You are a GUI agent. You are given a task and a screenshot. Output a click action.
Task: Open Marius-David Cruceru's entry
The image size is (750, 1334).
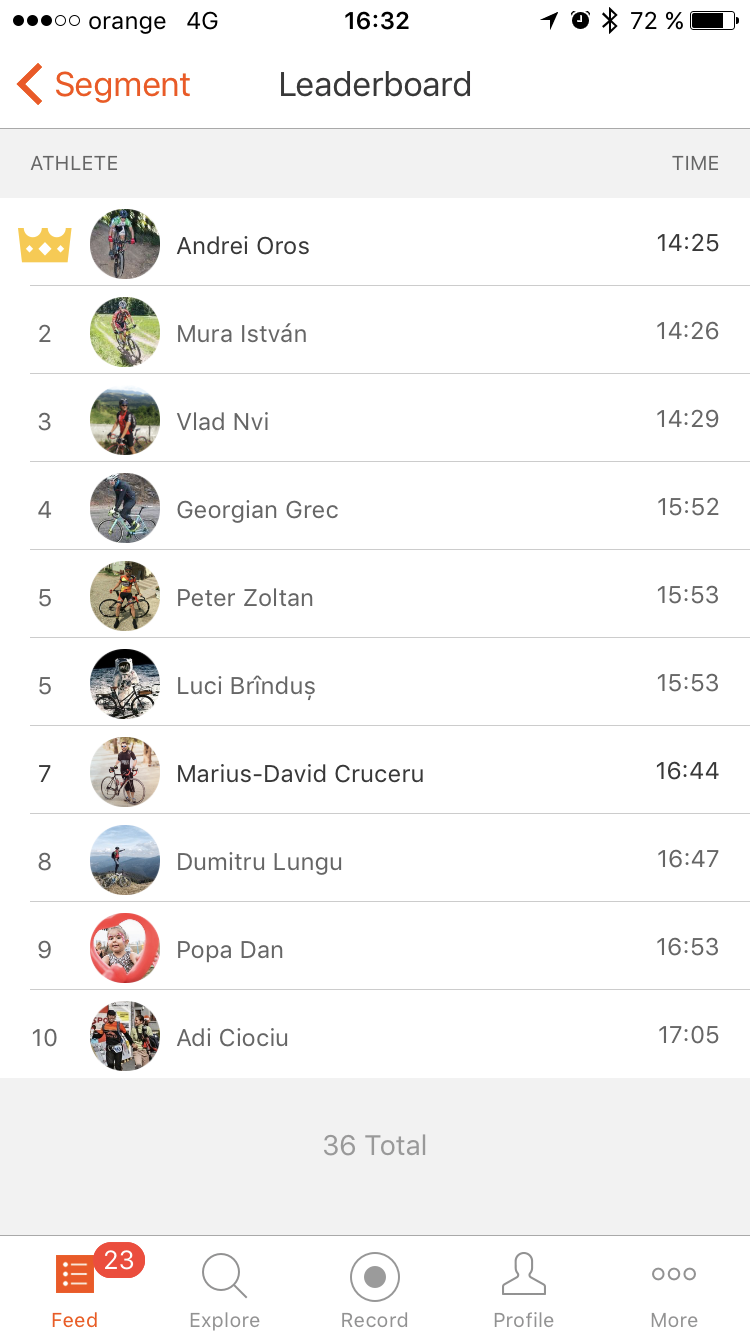(x=300, y=774)
